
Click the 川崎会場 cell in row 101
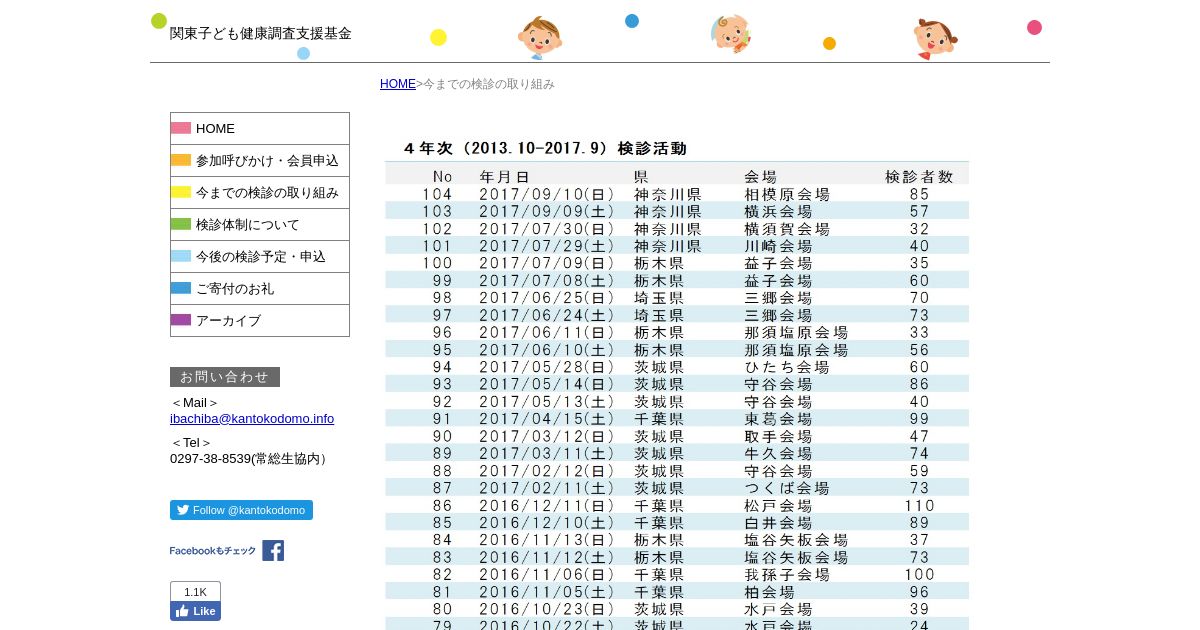(778, 246)
